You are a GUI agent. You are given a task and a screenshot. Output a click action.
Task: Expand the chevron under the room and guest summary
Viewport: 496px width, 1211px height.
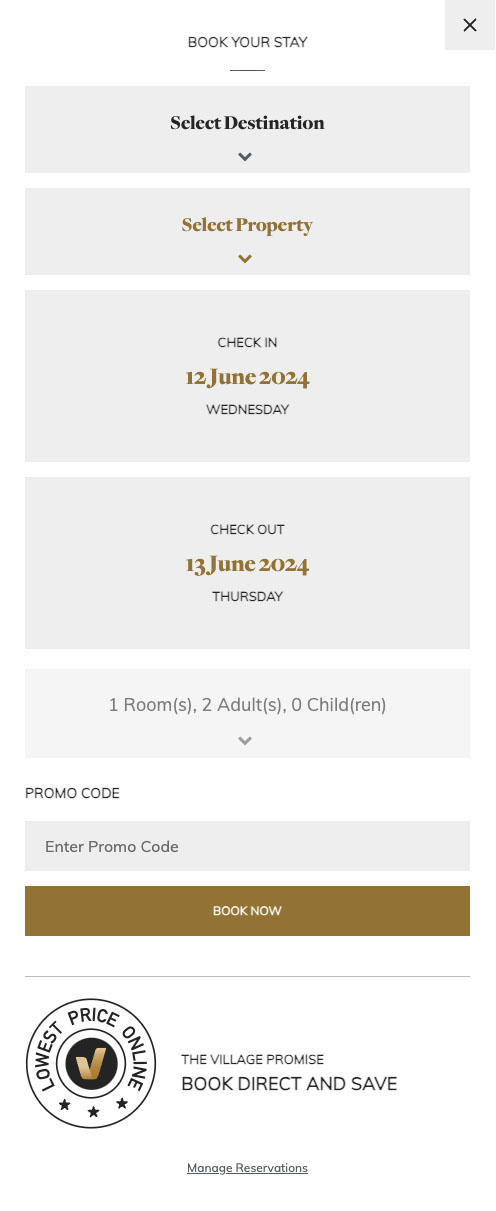(x=245, y=741)
